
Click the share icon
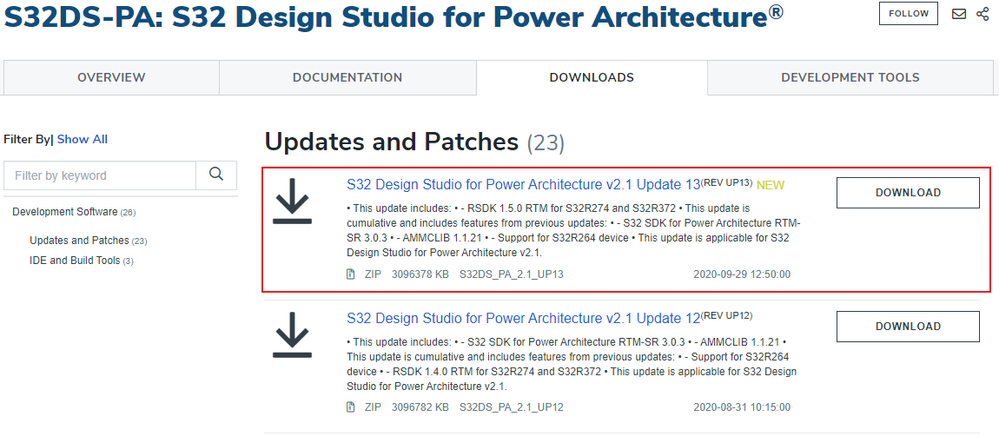pyautogui.click(x=982, y=13)
